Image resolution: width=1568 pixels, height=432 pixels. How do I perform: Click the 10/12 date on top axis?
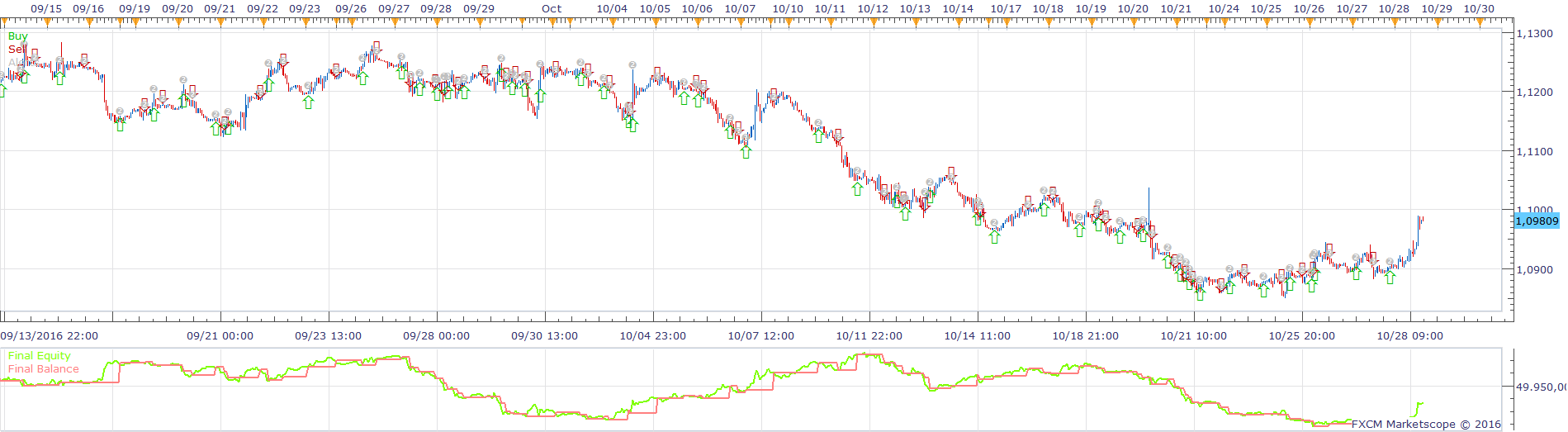(873, 9)
